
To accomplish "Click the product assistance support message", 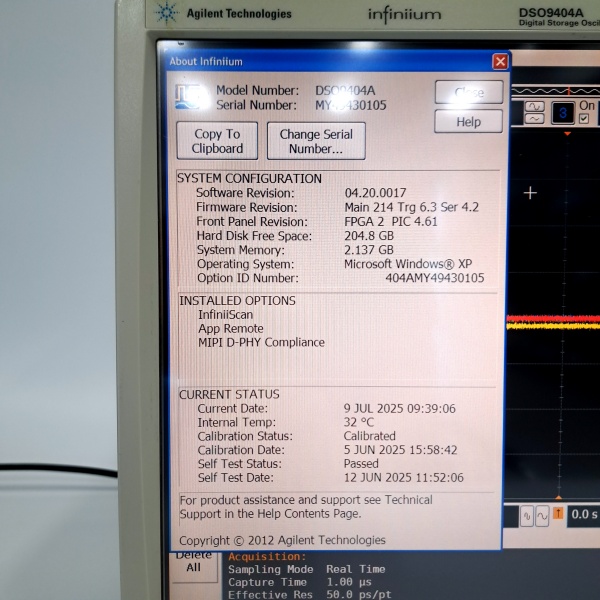I will pyautogui.click(x=306, y=506).
